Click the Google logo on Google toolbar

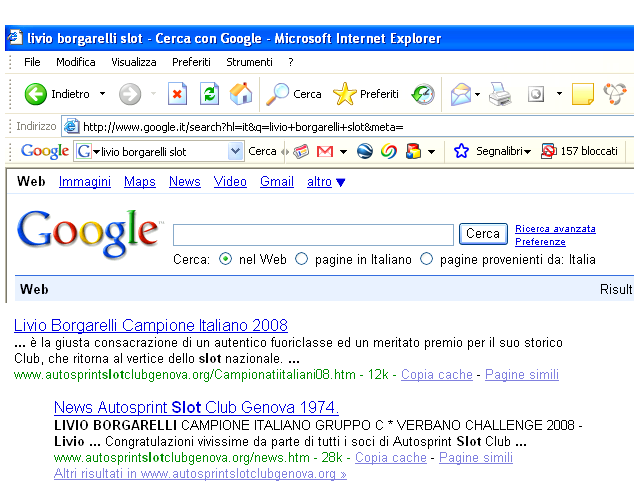(45, 151)
